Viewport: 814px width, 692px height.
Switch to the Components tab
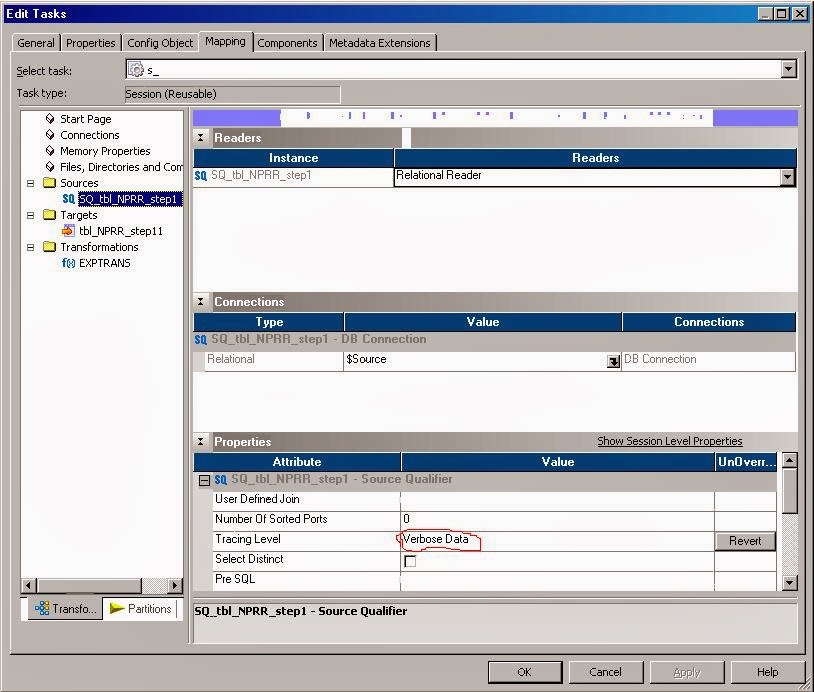click(287, 42)
